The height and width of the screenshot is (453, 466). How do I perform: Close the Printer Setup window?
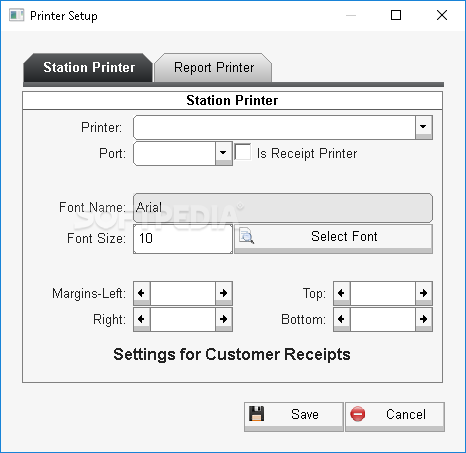tap(442, 15)
